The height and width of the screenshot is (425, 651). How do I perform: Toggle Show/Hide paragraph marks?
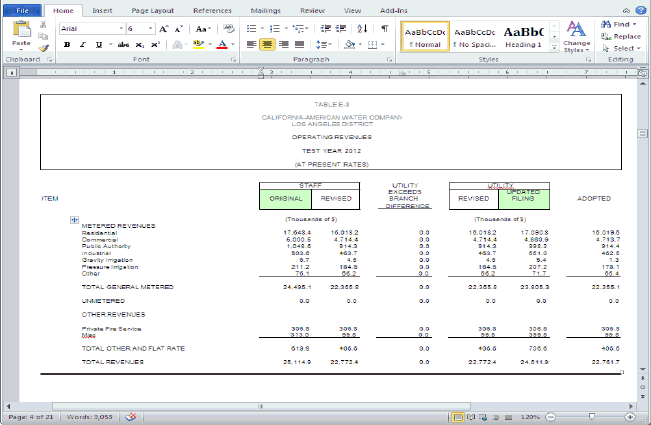[x=384, y=29]
